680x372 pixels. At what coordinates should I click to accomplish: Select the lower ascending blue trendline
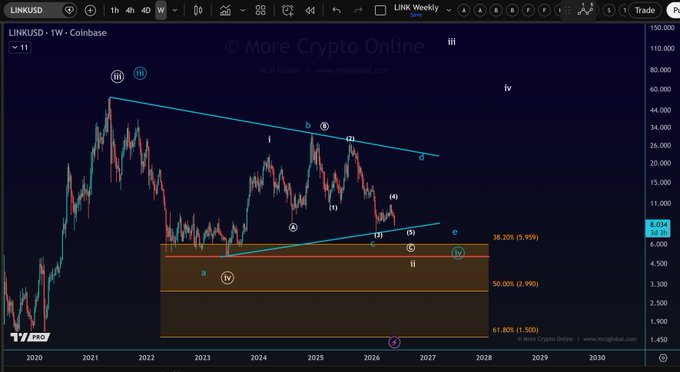point(330,240)
